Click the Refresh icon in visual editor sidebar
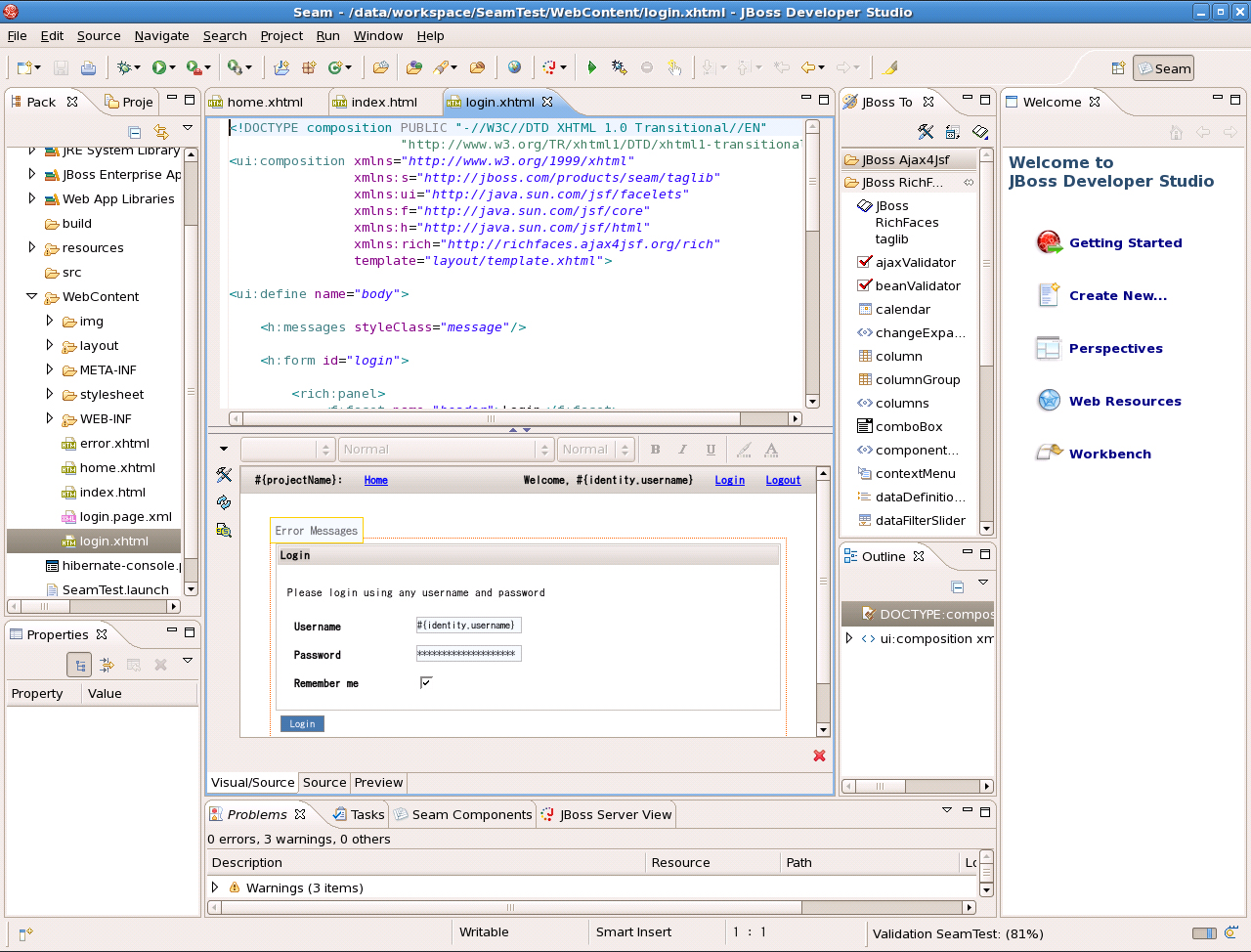This screenshot has height=952, width=1251. click(224, 502)
